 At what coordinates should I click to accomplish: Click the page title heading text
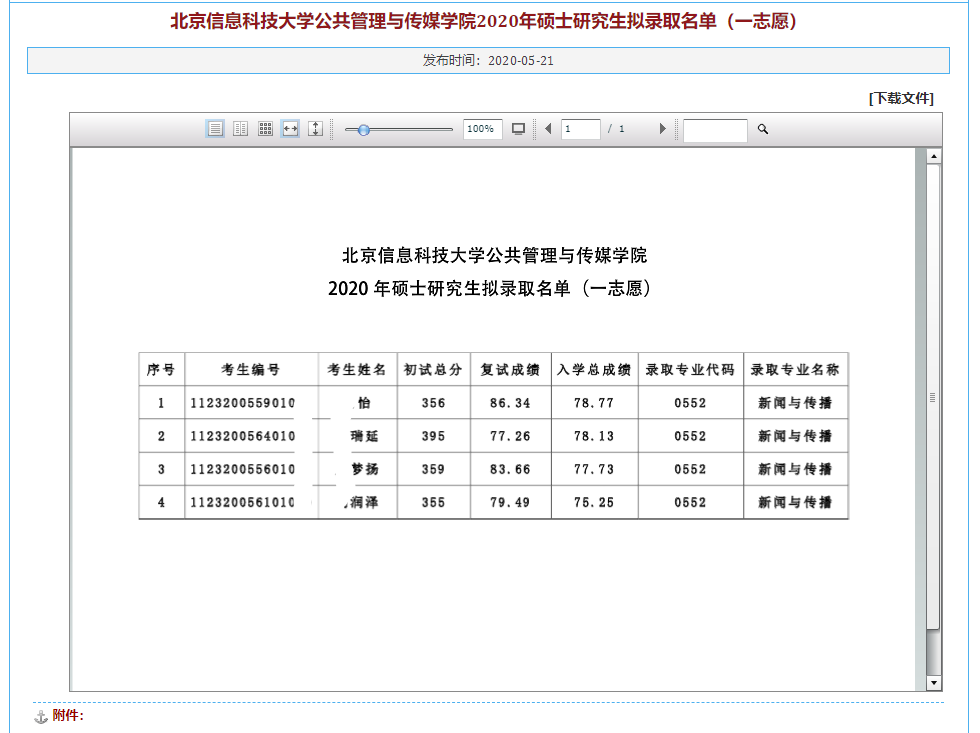tap(487, 21)
